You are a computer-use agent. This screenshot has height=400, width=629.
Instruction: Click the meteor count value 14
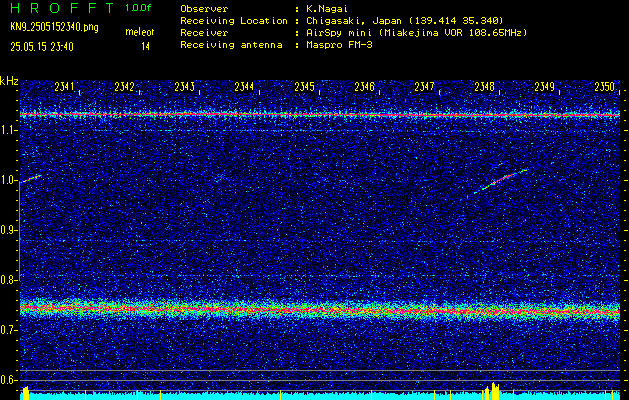pyautogui.click(x=145, y=47)
